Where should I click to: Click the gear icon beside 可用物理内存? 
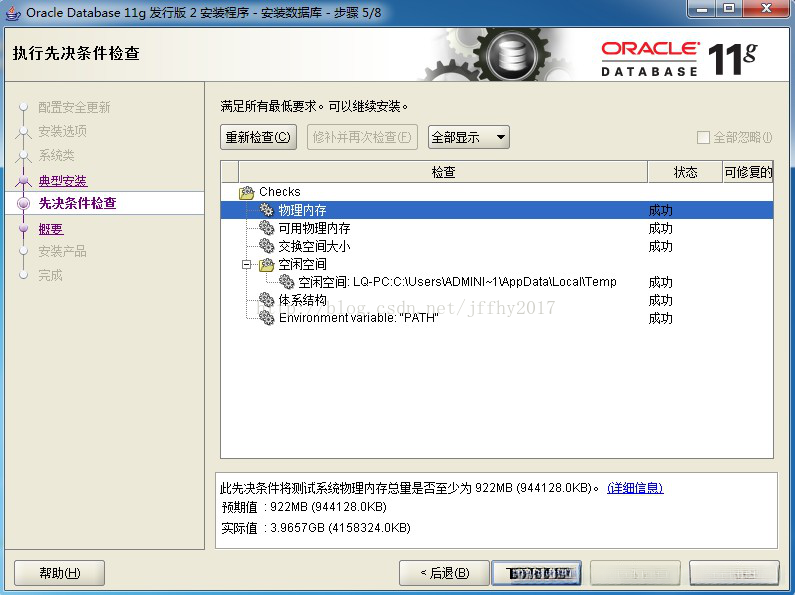click(x=266, y=228)
